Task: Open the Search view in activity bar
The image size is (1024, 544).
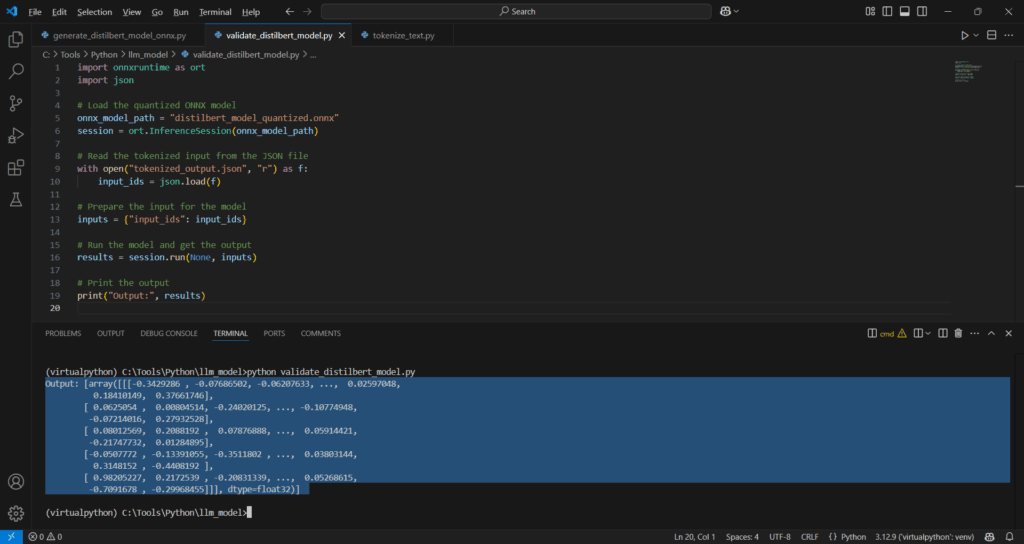Action: (16, 71)
